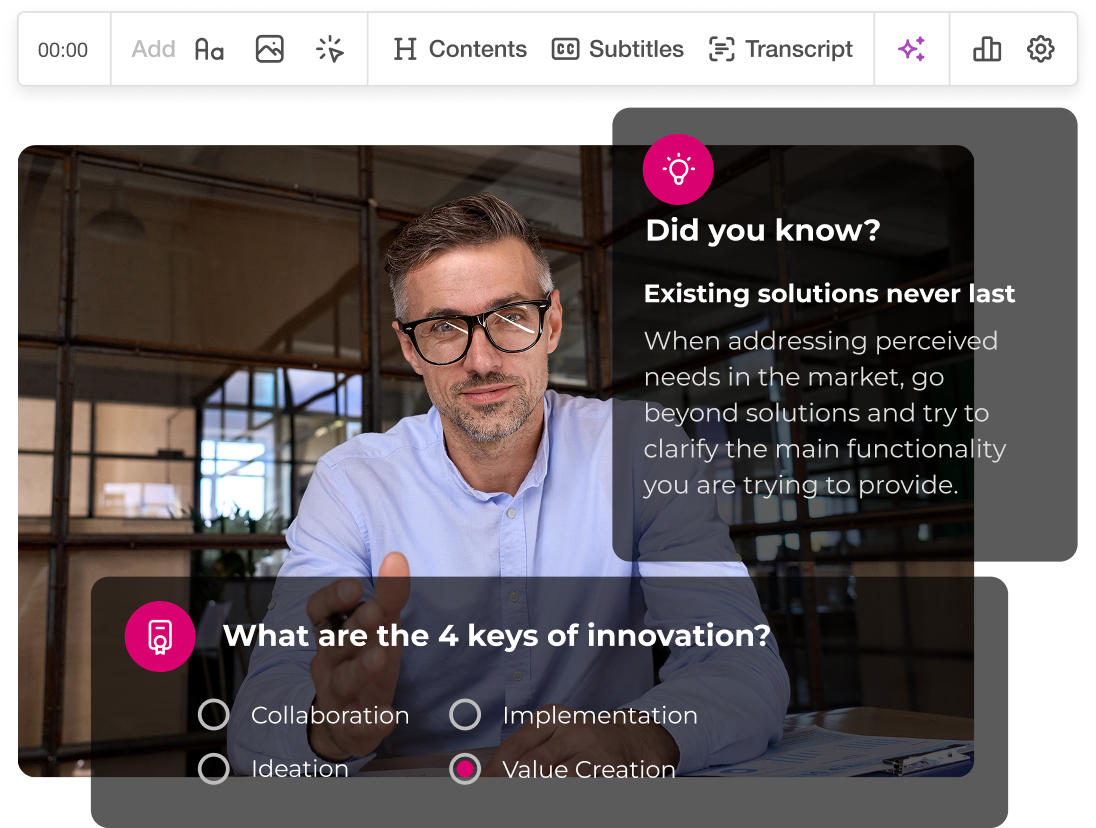Click the 00:00 timestamp display
The height and width of the screenshot is (828, 1096).
click(x=63, y=50)
